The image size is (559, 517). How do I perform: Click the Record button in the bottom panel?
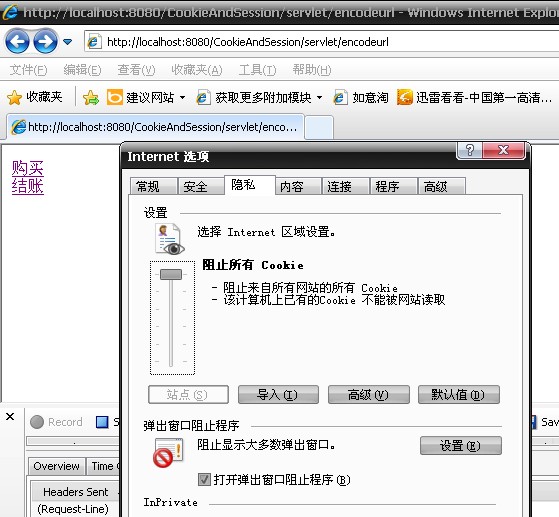[x=56, y=422]
